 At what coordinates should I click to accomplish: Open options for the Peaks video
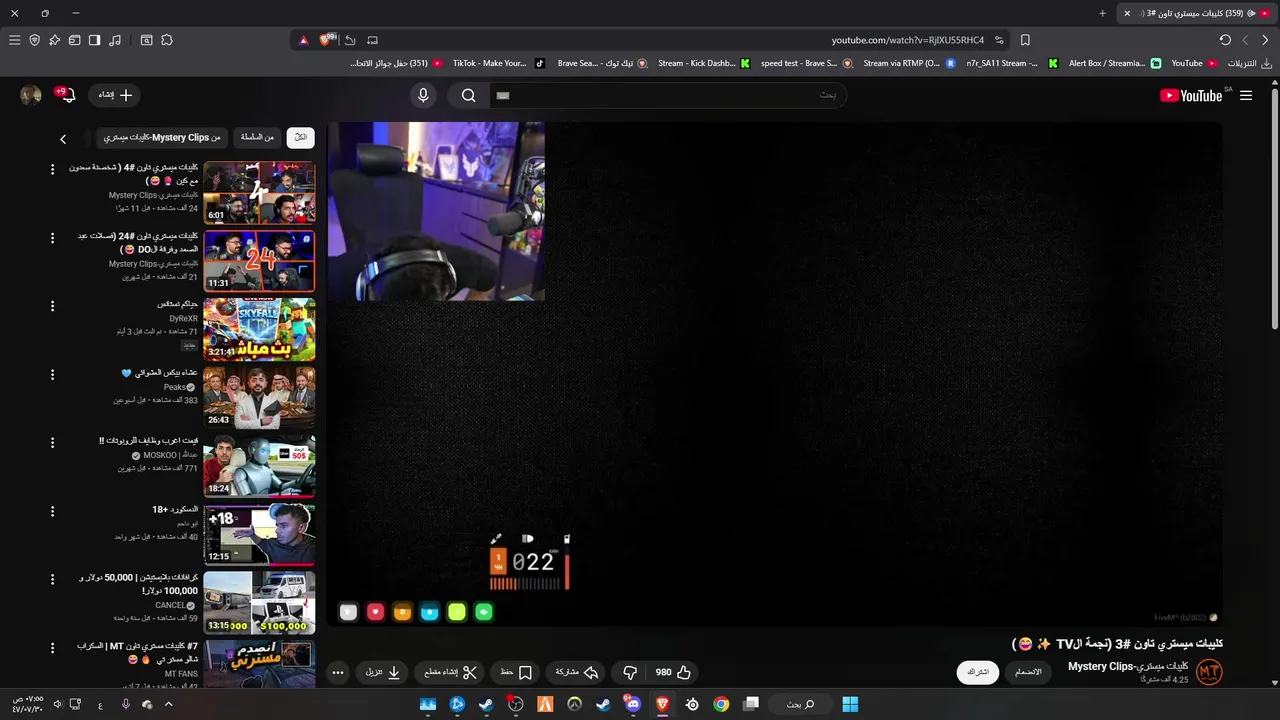click(53, 374)
